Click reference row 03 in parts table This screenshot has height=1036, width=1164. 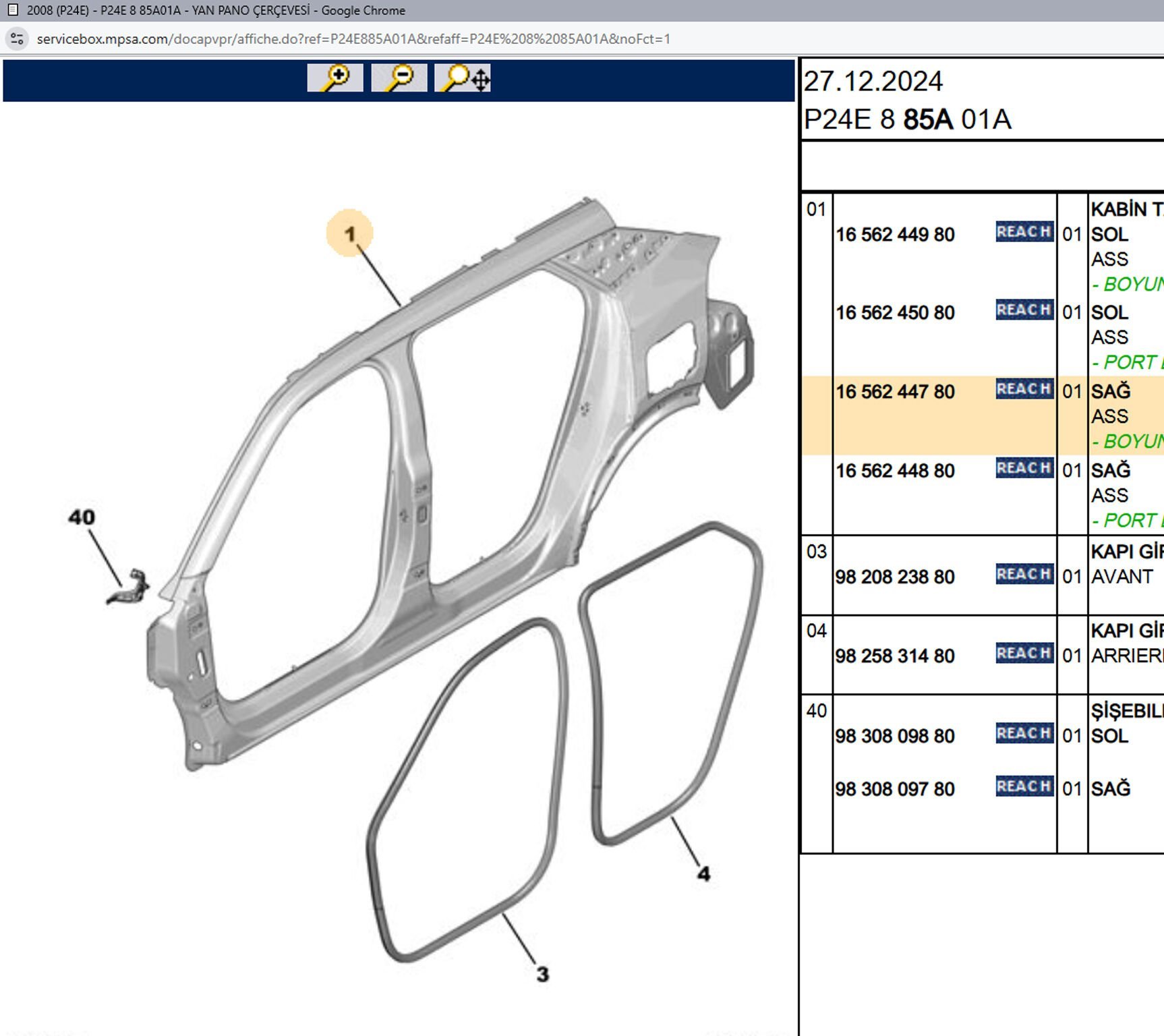click(816, 552)
